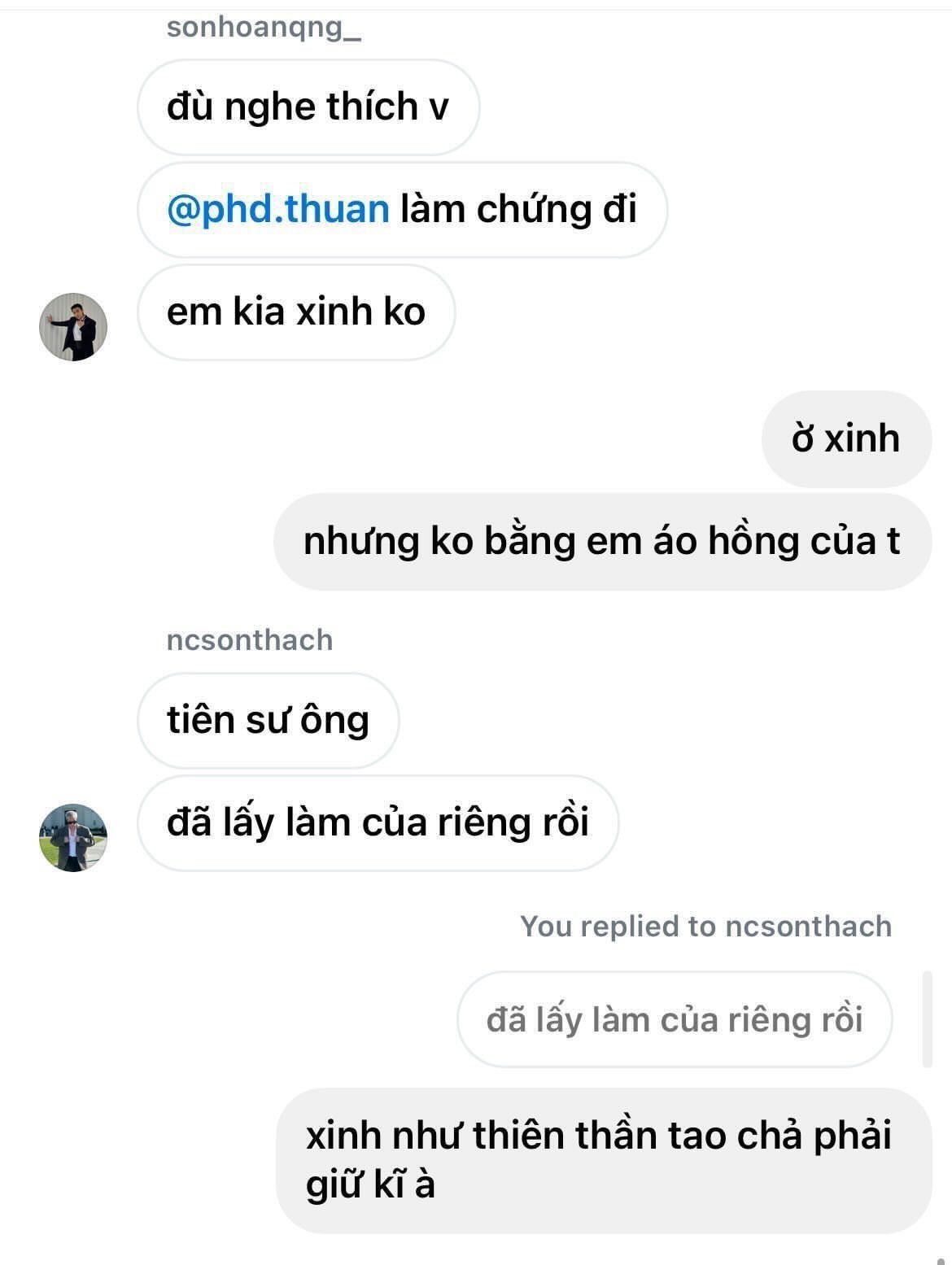Screen dimensions: 952x1265
Task: Select ncsonthach's 'đã lấy làm của riêng rồi' message
Action: [378, 823]
